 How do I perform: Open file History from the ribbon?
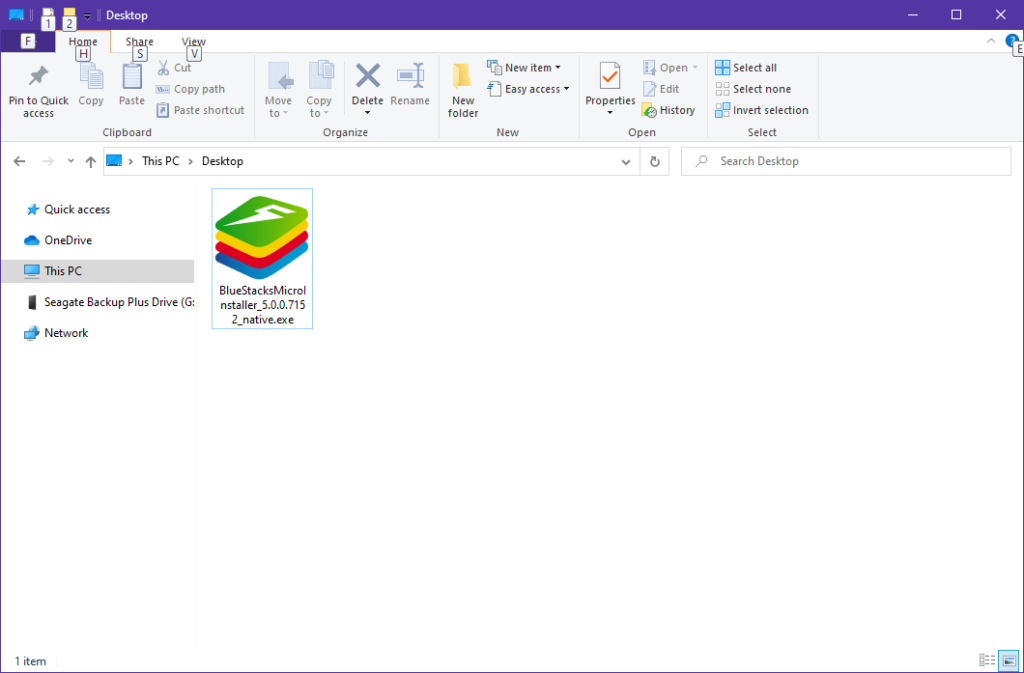tap(669, 110)
